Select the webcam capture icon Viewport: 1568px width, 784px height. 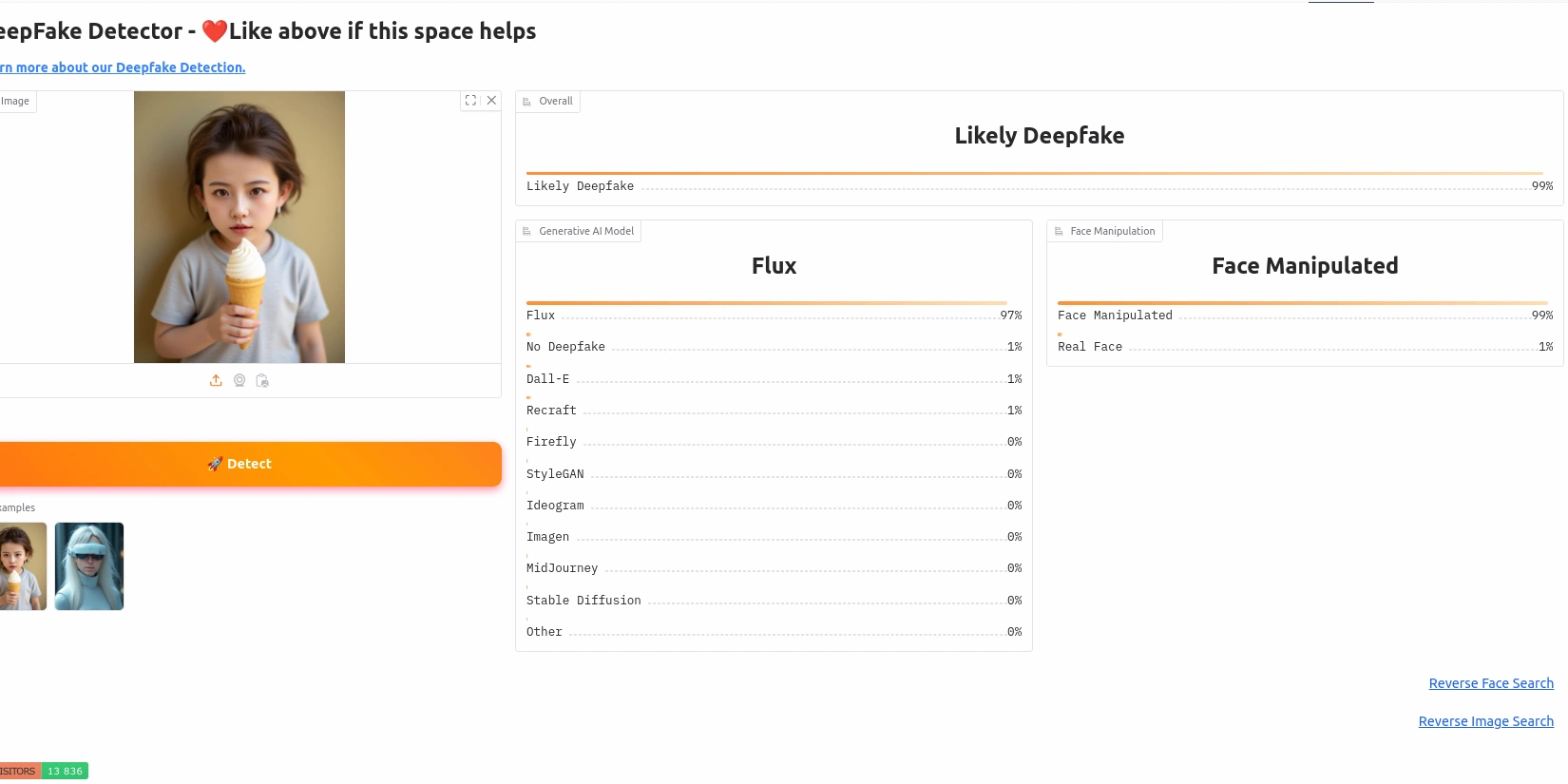239,380
